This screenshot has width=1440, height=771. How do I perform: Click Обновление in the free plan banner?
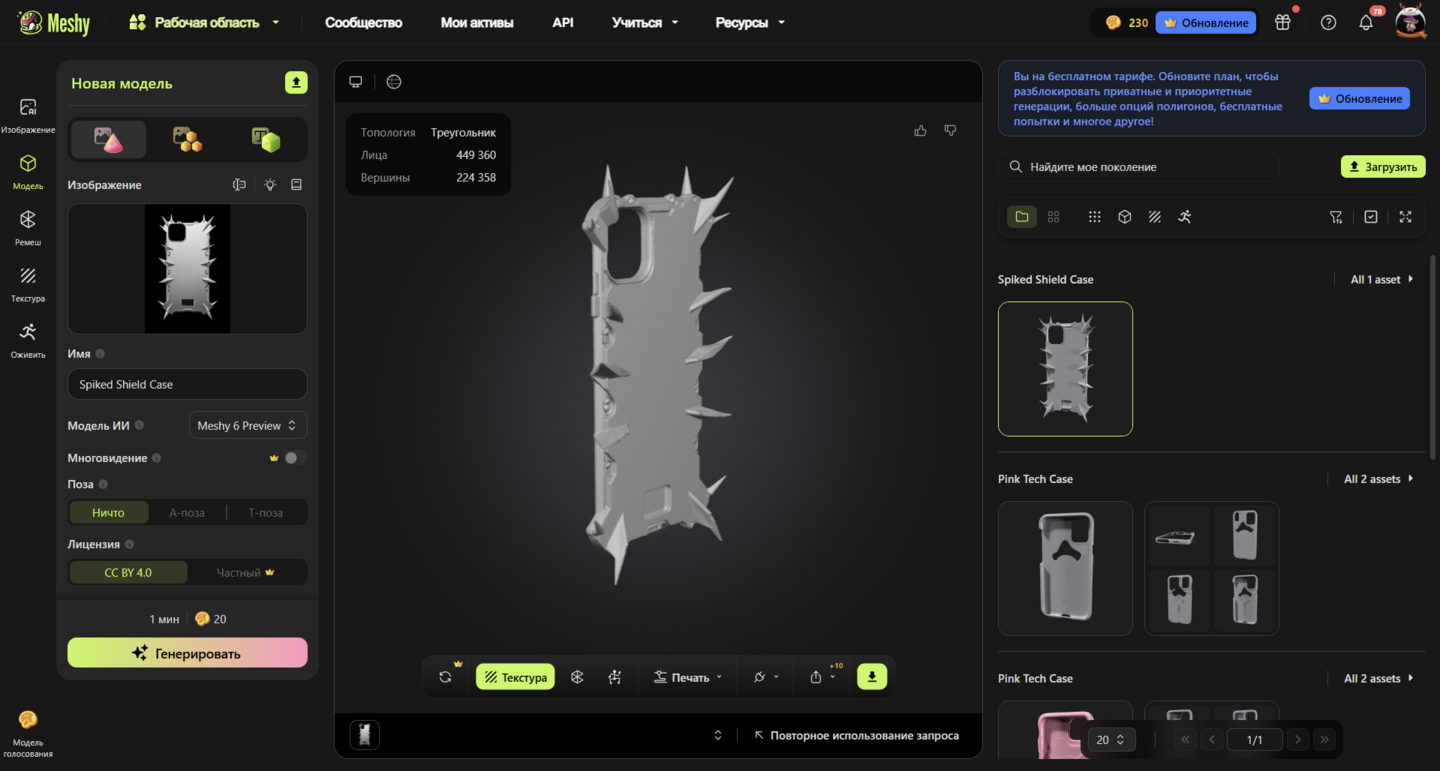tap(1360, 99)
